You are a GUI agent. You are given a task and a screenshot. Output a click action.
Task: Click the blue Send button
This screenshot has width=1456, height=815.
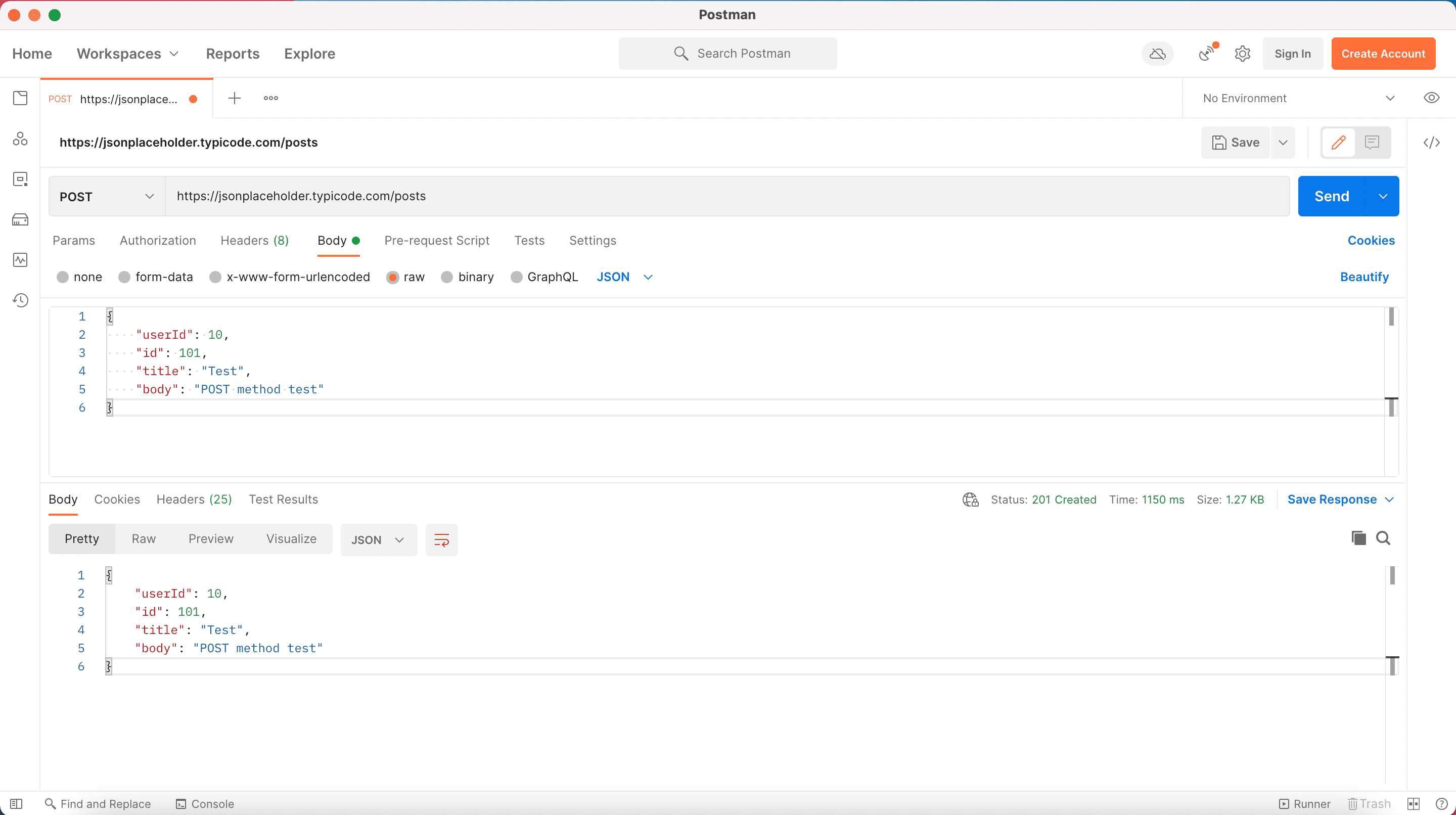click(1332, 196)
